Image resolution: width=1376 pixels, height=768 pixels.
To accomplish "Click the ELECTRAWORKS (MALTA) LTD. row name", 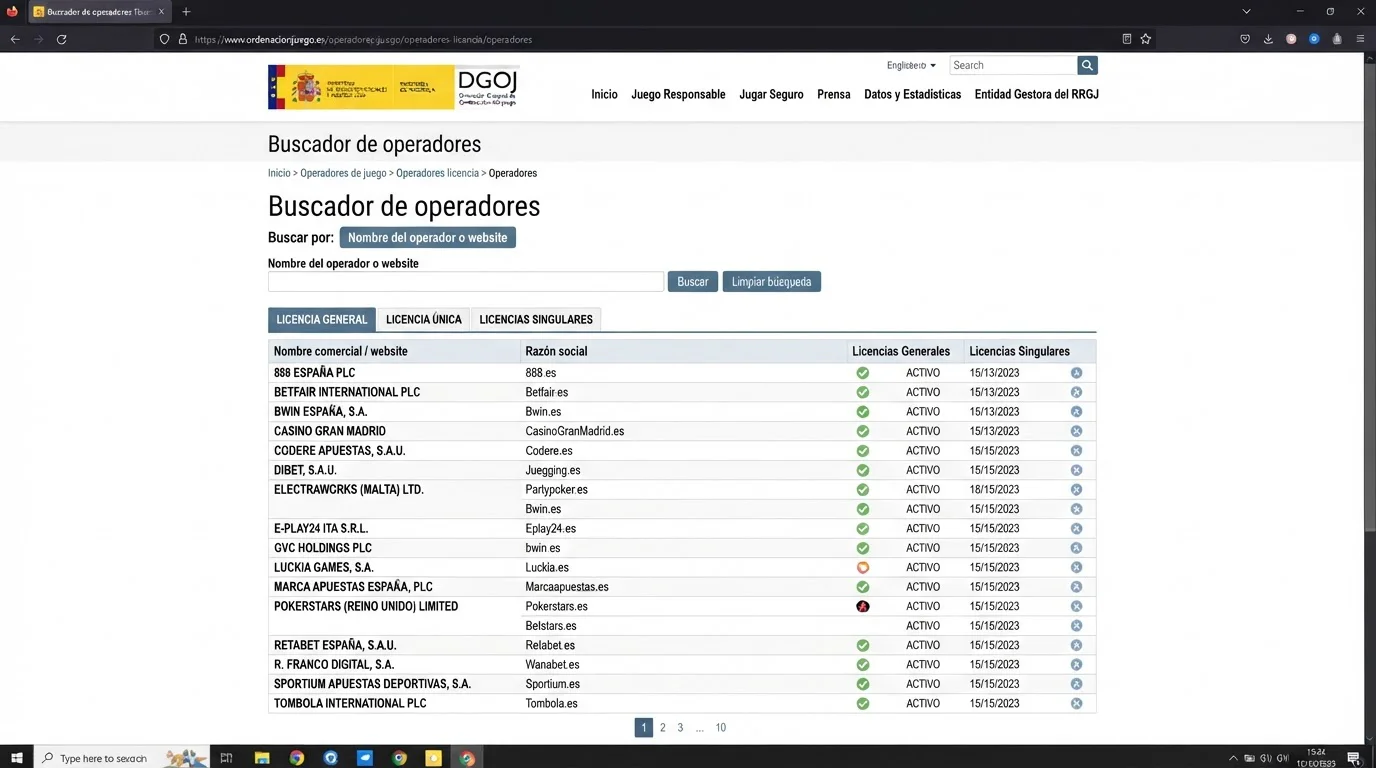I will coord(349,490).
